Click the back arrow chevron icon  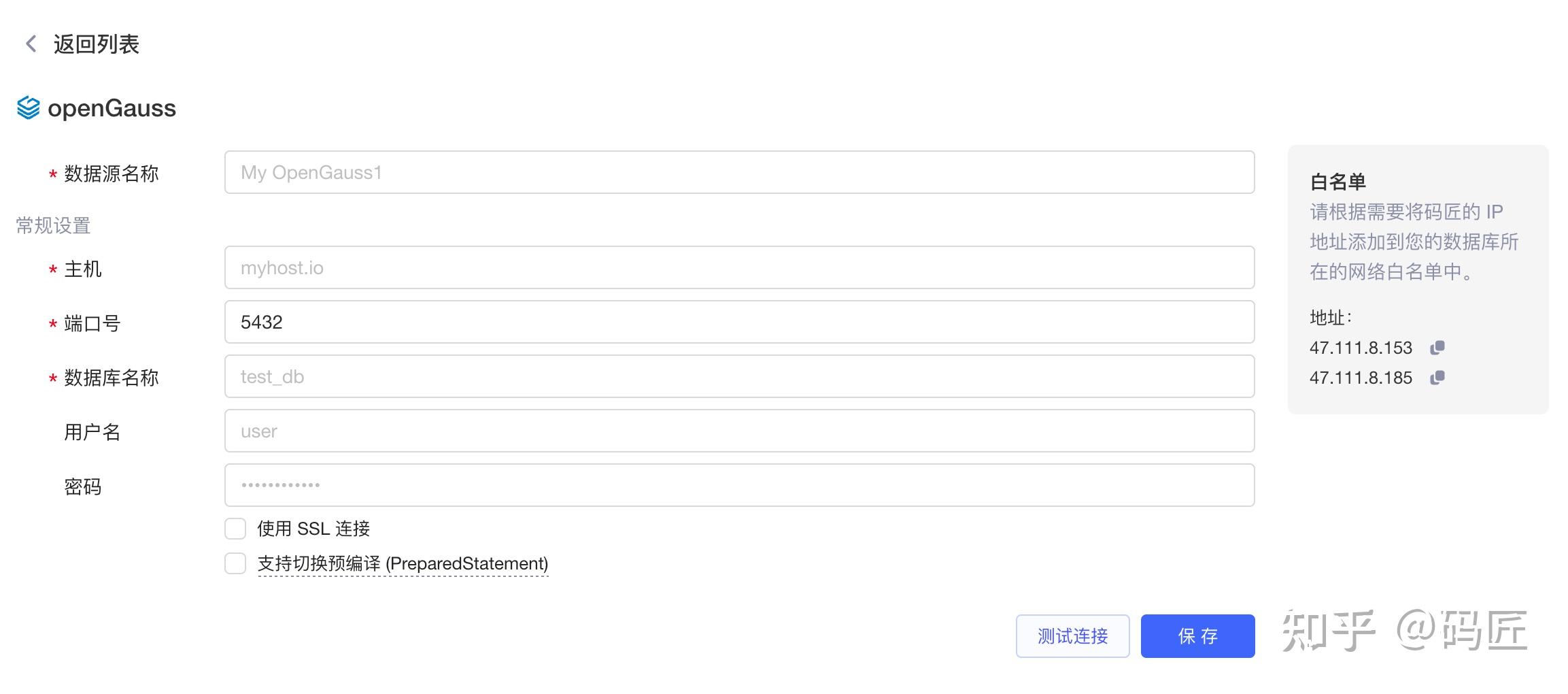point(31,44)
